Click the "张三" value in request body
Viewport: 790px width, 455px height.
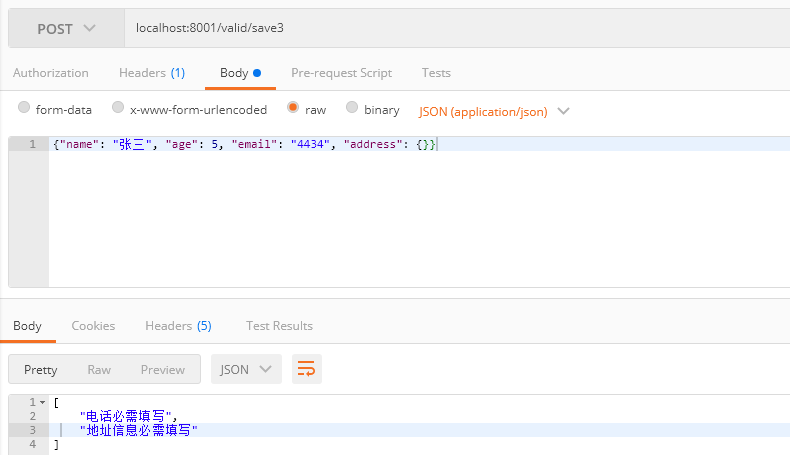tap(132, 144)
